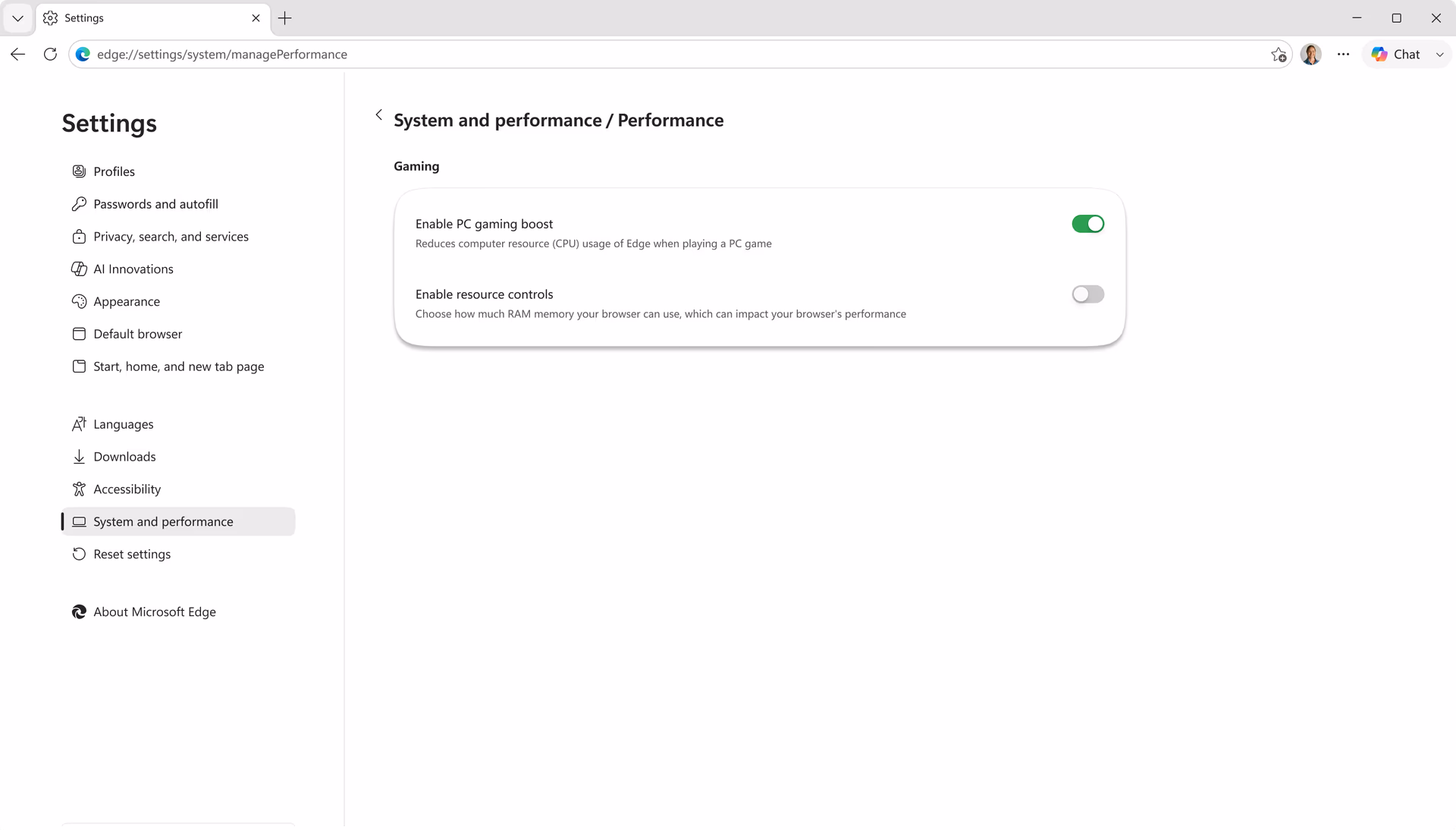Screen dimensions: 1456x830
Task: Click the Copilot logo in Chat button
Action: click(1379, 55)
